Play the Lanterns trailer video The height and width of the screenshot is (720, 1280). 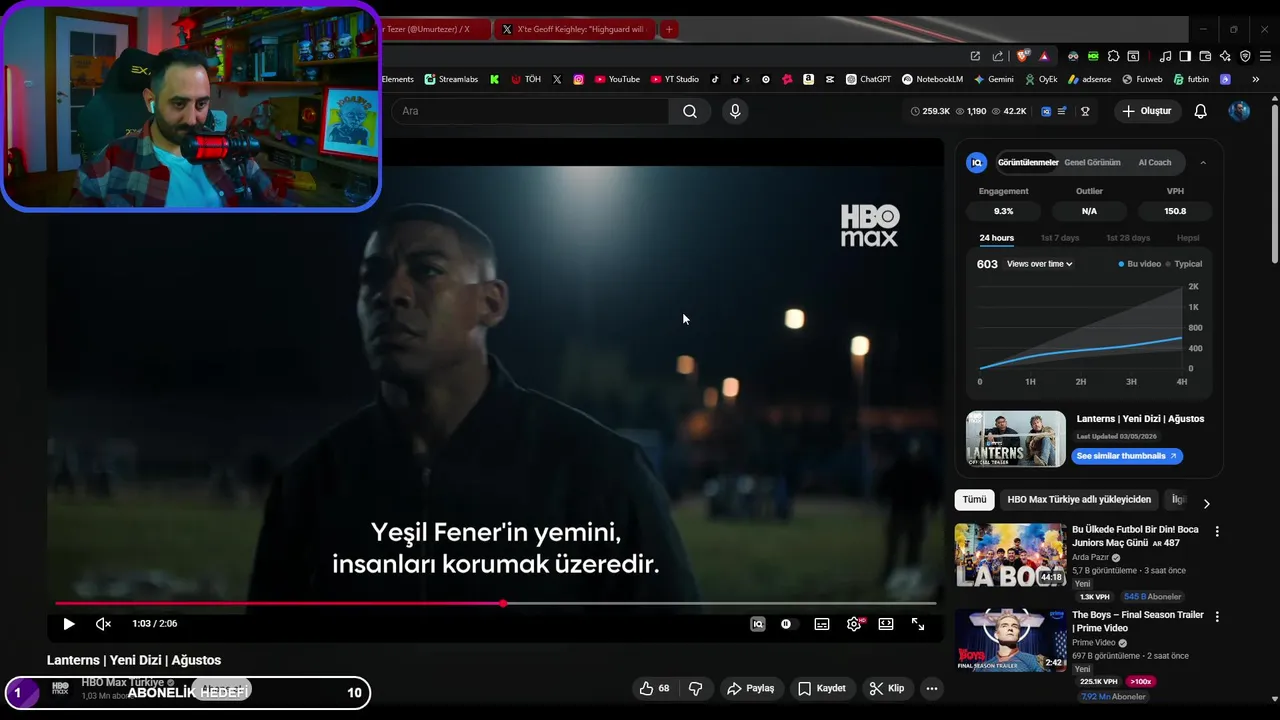(69, 624)
